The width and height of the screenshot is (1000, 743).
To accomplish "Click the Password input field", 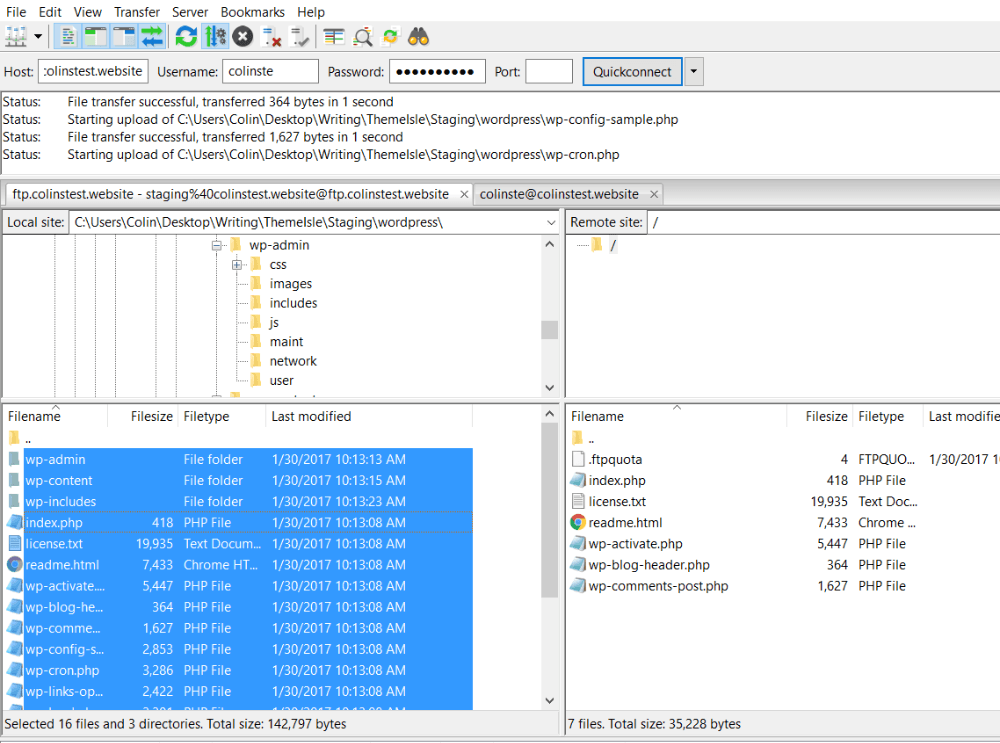I will [x=437, y=71].
